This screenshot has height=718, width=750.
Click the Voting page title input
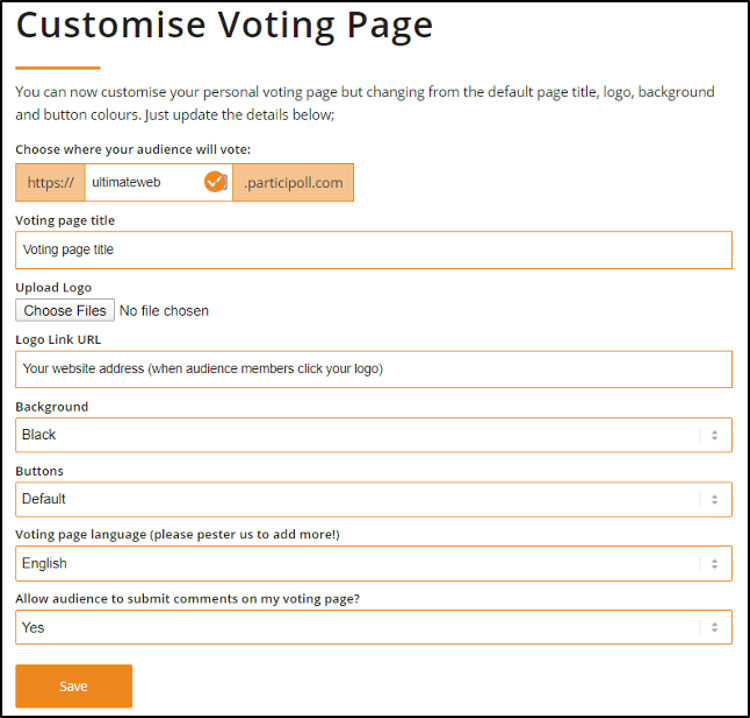(x=374, y=250)
